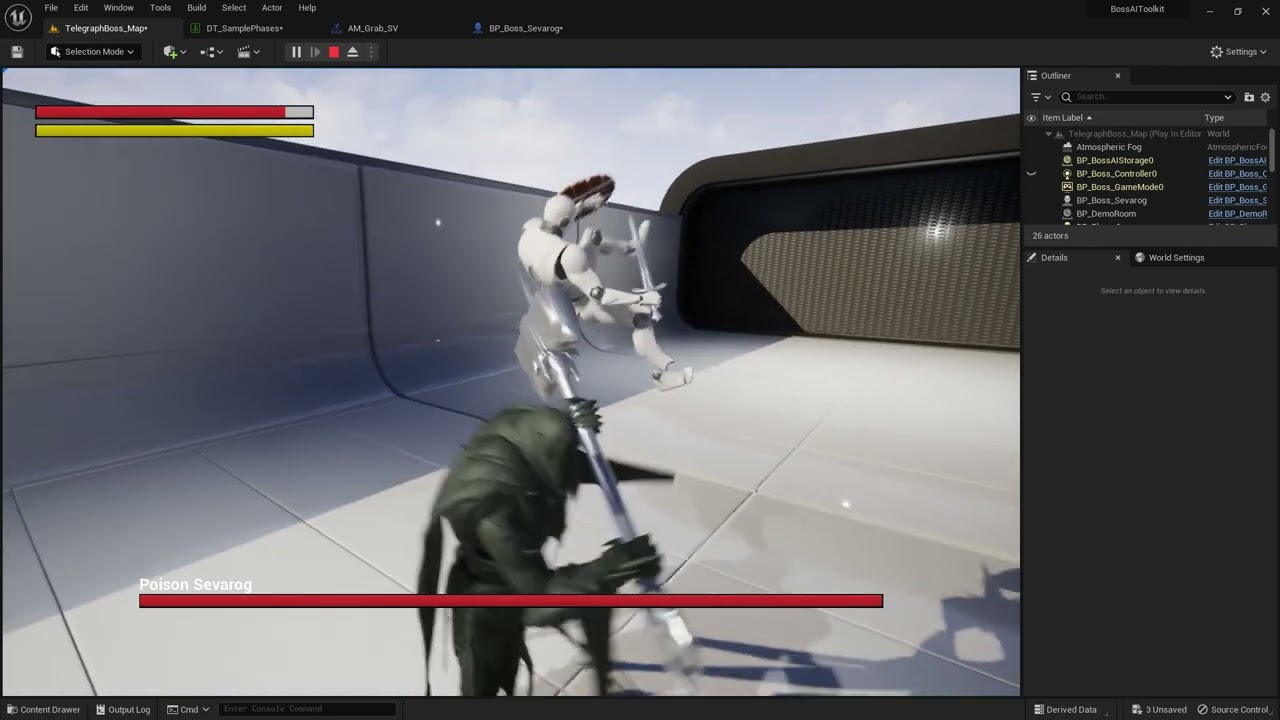The image size is (1280, 720).
Task: Eject from the player controller
Action: [x=353, y=52]
